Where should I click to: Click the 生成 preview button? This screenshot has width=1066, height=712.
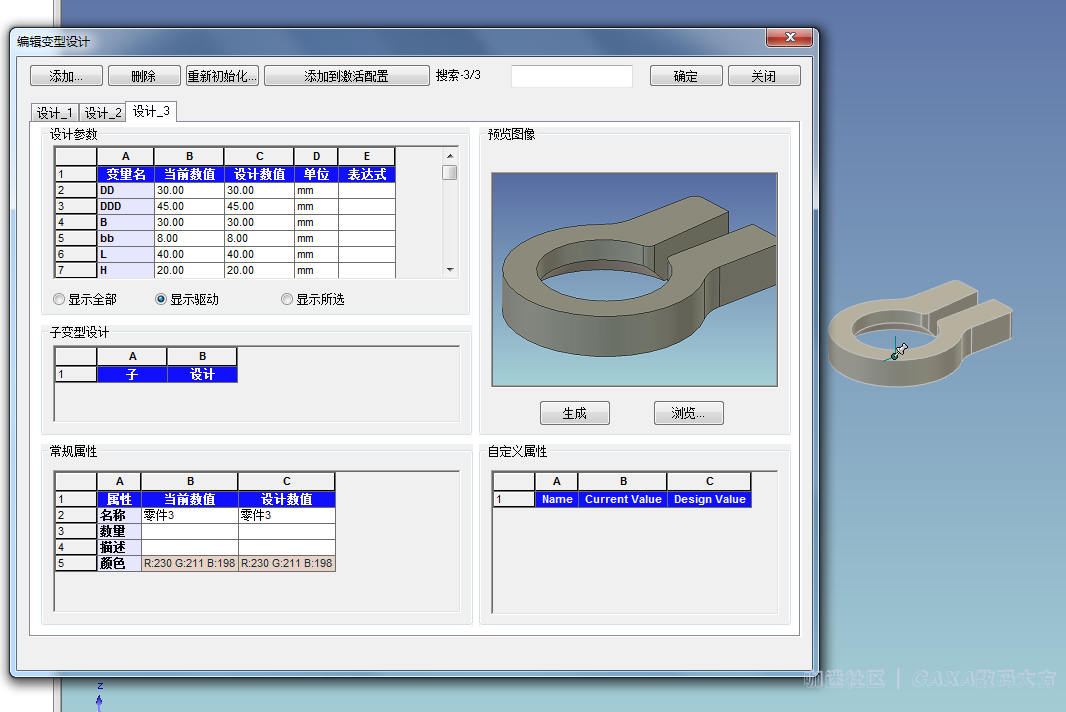coord(574,413)
